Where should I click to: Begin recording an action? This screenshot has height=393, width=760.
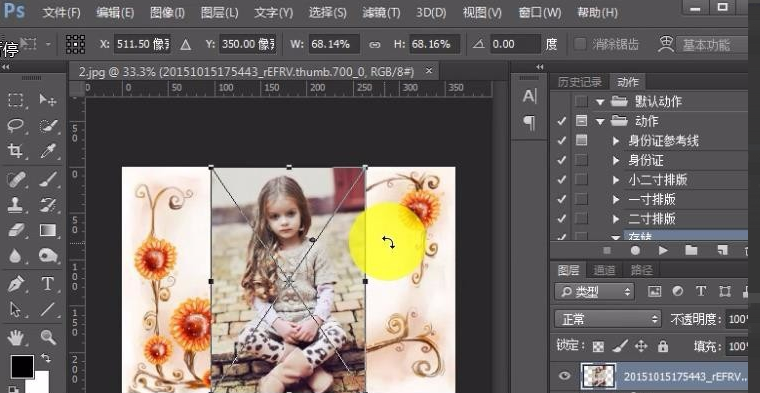[635, 250]
